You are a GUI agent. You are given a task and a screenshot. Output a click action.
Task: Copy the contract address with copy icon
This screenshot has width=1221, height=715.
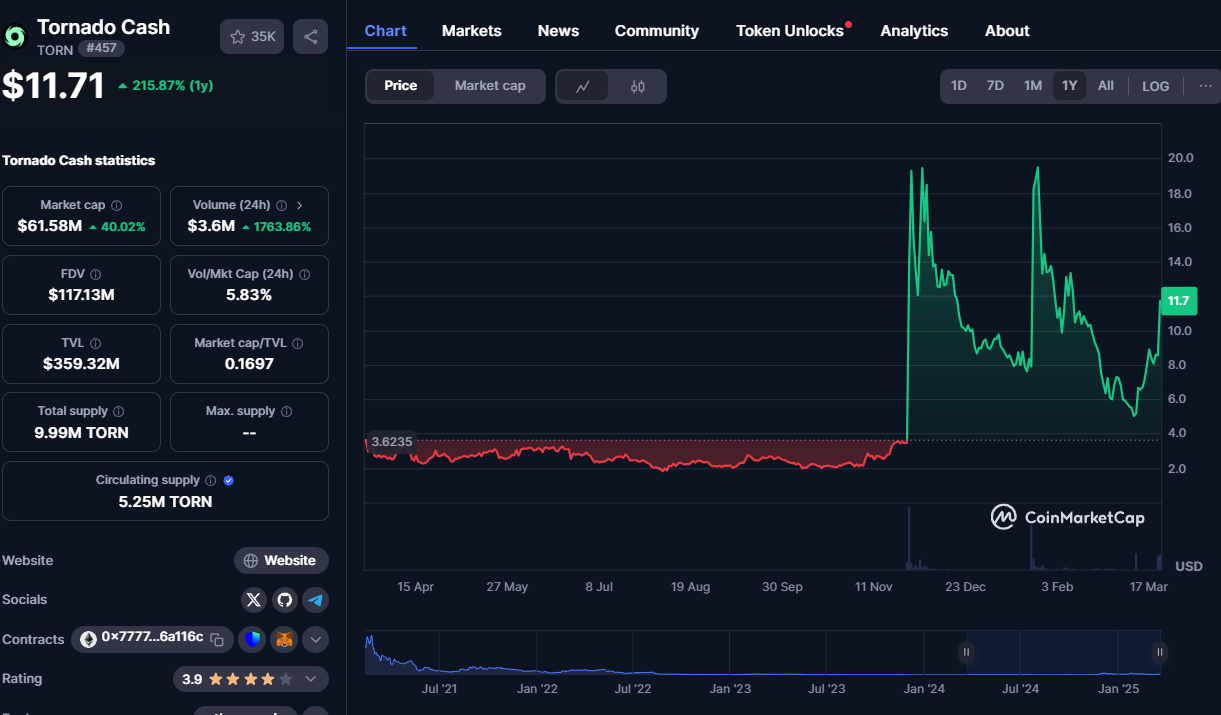(217, 639)
